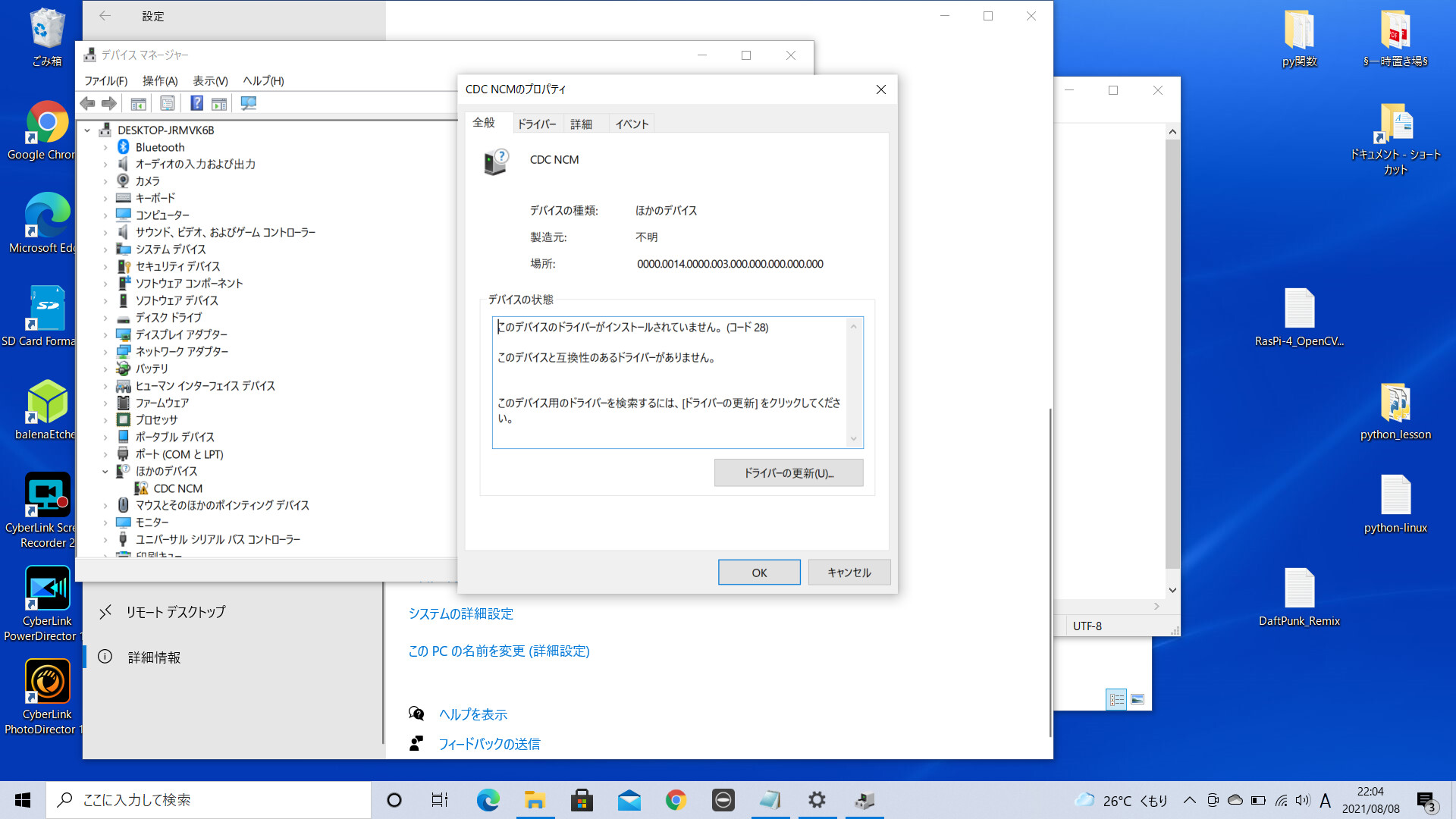Switch to the イベント tab

click(x=632, y=124)
